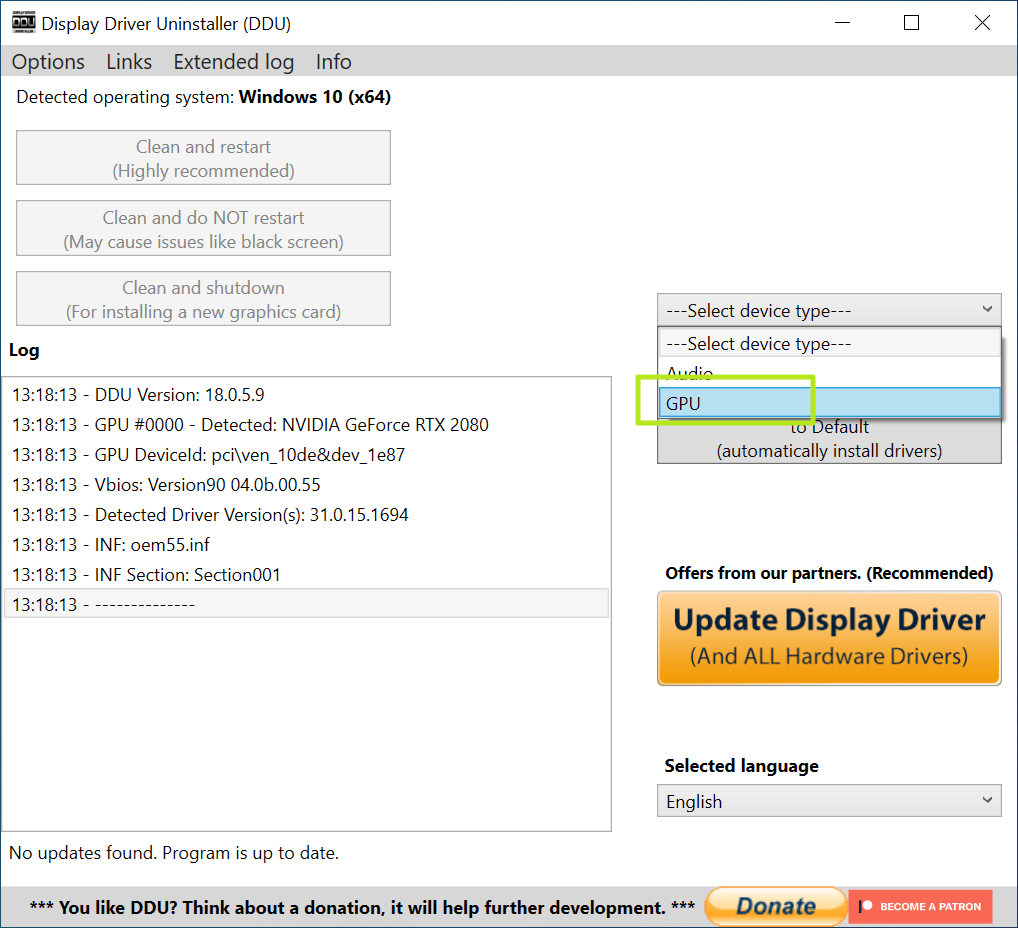1018x928 pixels.
Task: Click the BECOME A PATRON badge
Action: pos(919,906)
